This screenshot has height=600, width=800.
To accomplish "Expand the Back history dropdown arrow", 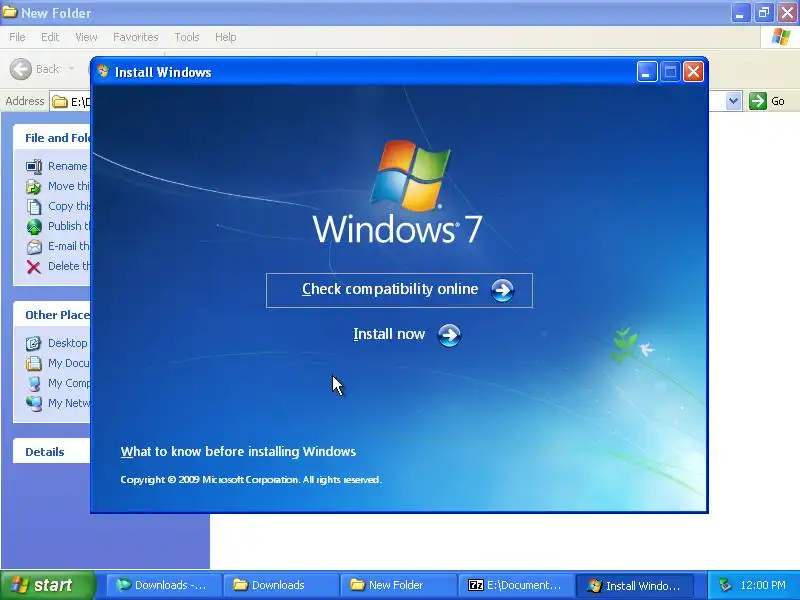I will tap(71, 69).
